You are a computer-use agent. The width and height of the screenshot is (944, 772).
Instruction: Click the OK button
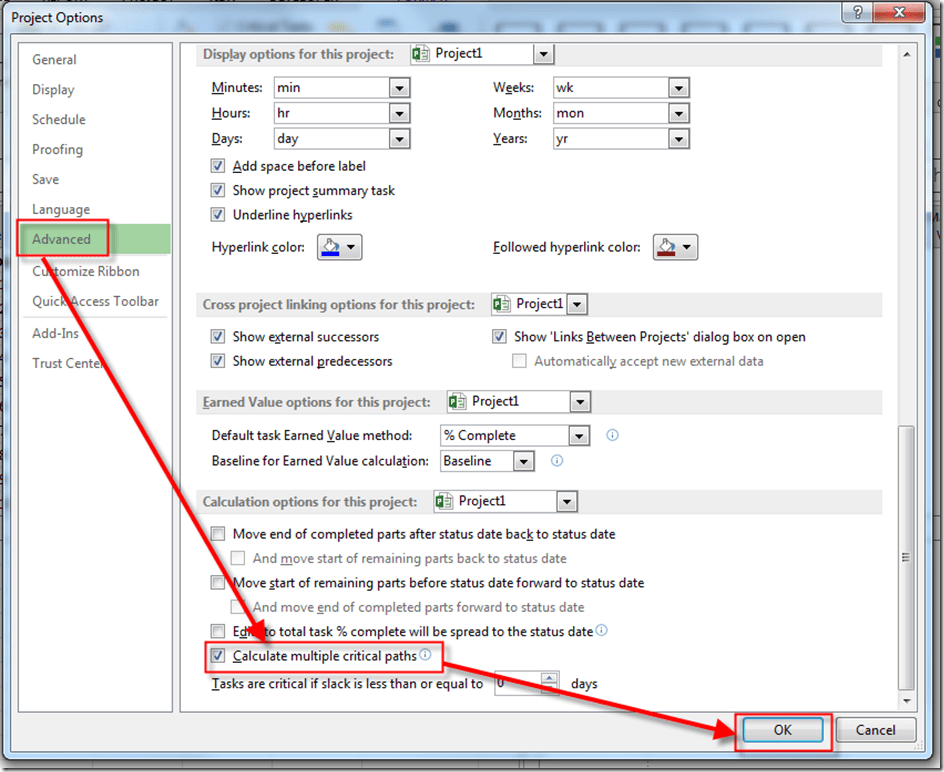782,730
